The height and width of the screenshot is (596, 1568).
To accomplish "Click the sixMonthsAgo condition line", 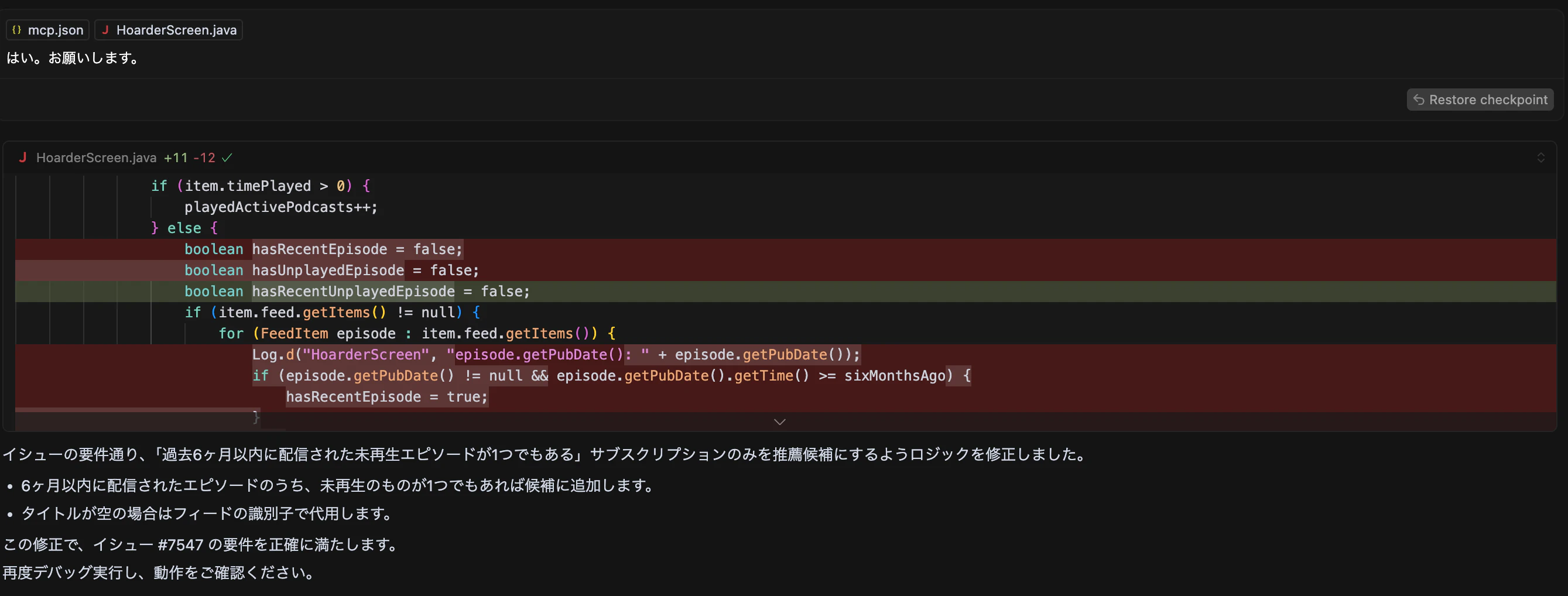I will (785, 376).
